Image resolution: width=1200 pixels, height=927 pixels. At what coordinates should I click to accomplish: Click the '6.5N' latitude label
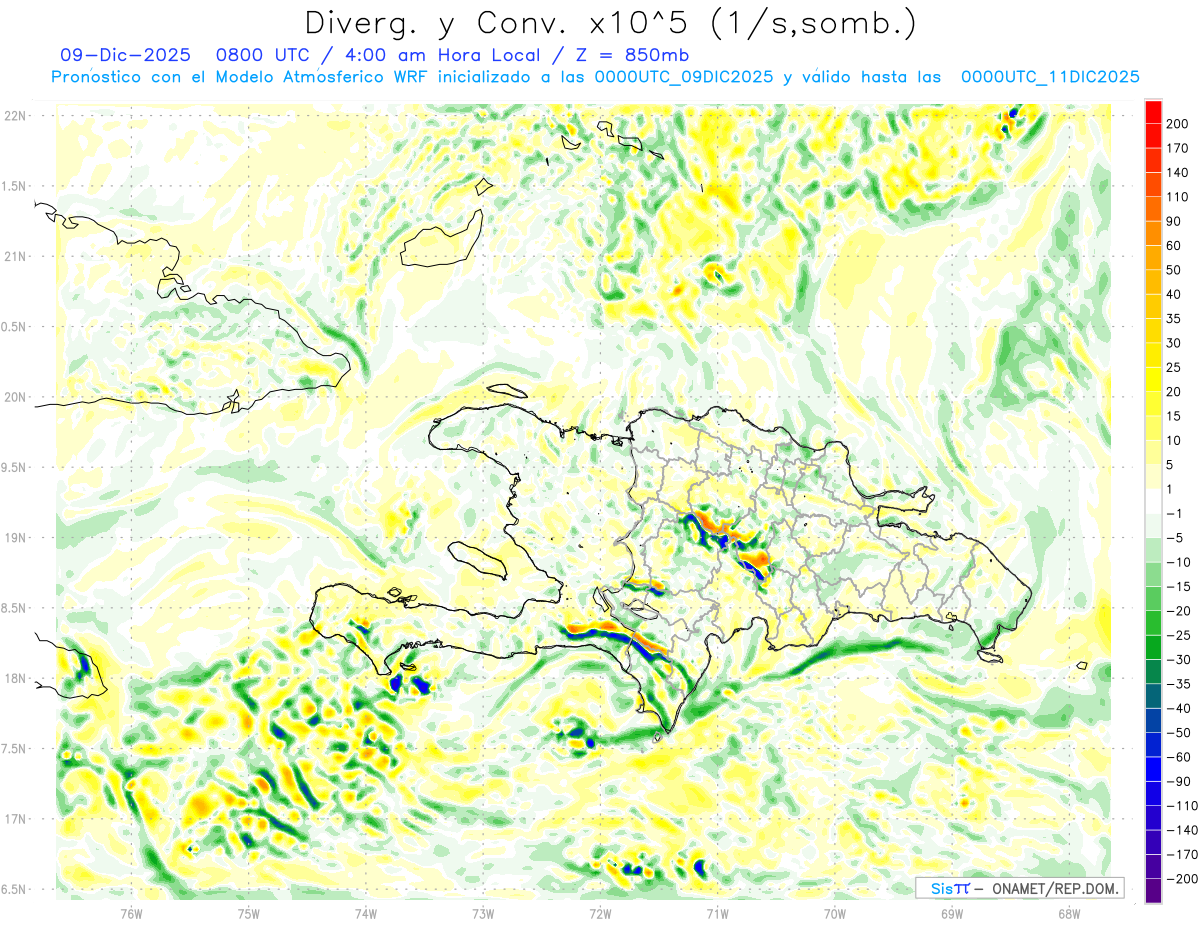(x=15, y=890)
